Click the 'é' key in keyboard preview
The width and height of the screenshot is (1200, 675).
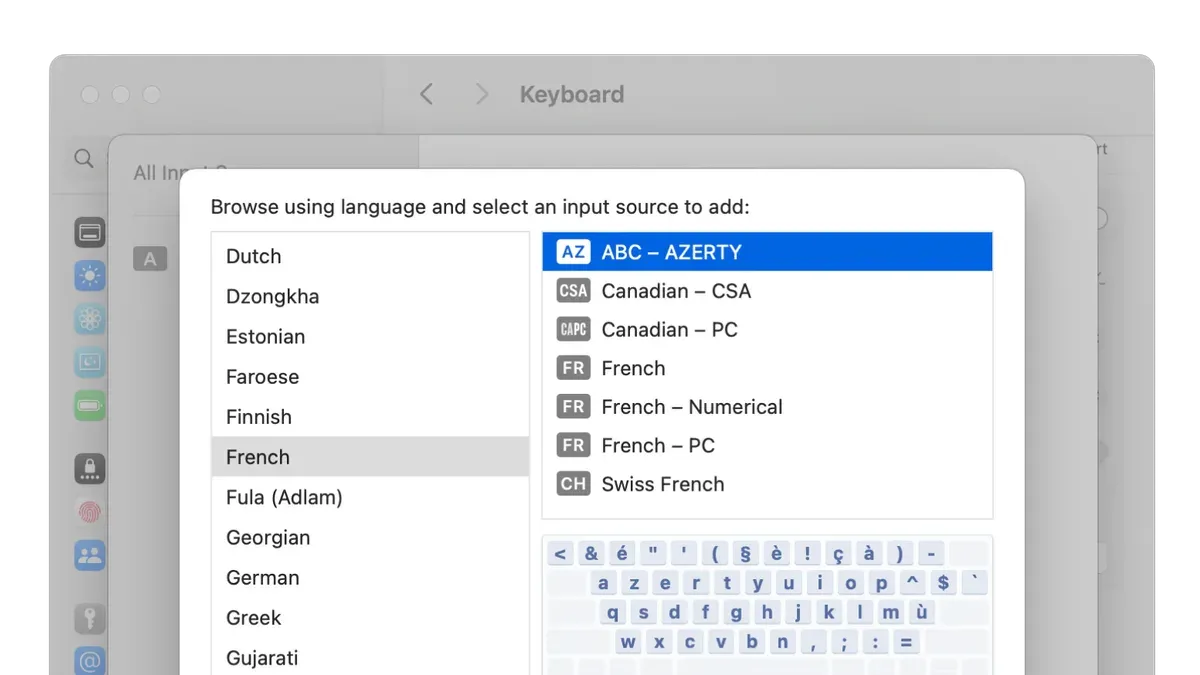tap(623, 554)
